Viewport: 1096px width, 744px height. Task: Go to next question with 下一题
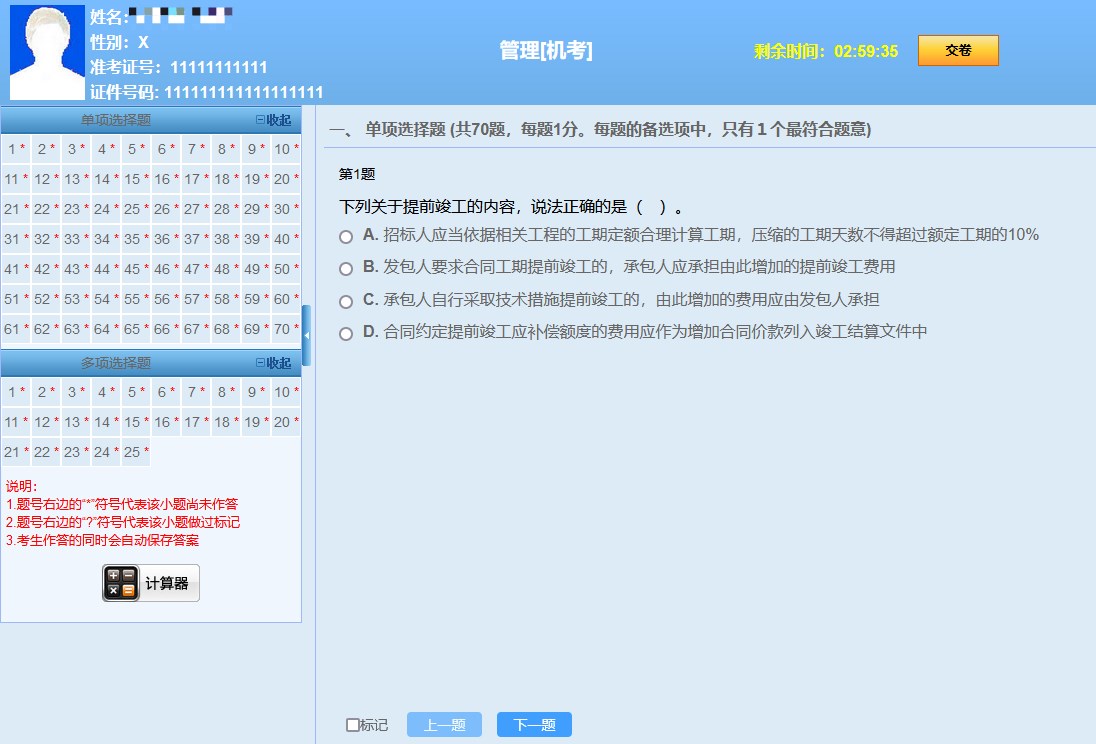[534, 725]
